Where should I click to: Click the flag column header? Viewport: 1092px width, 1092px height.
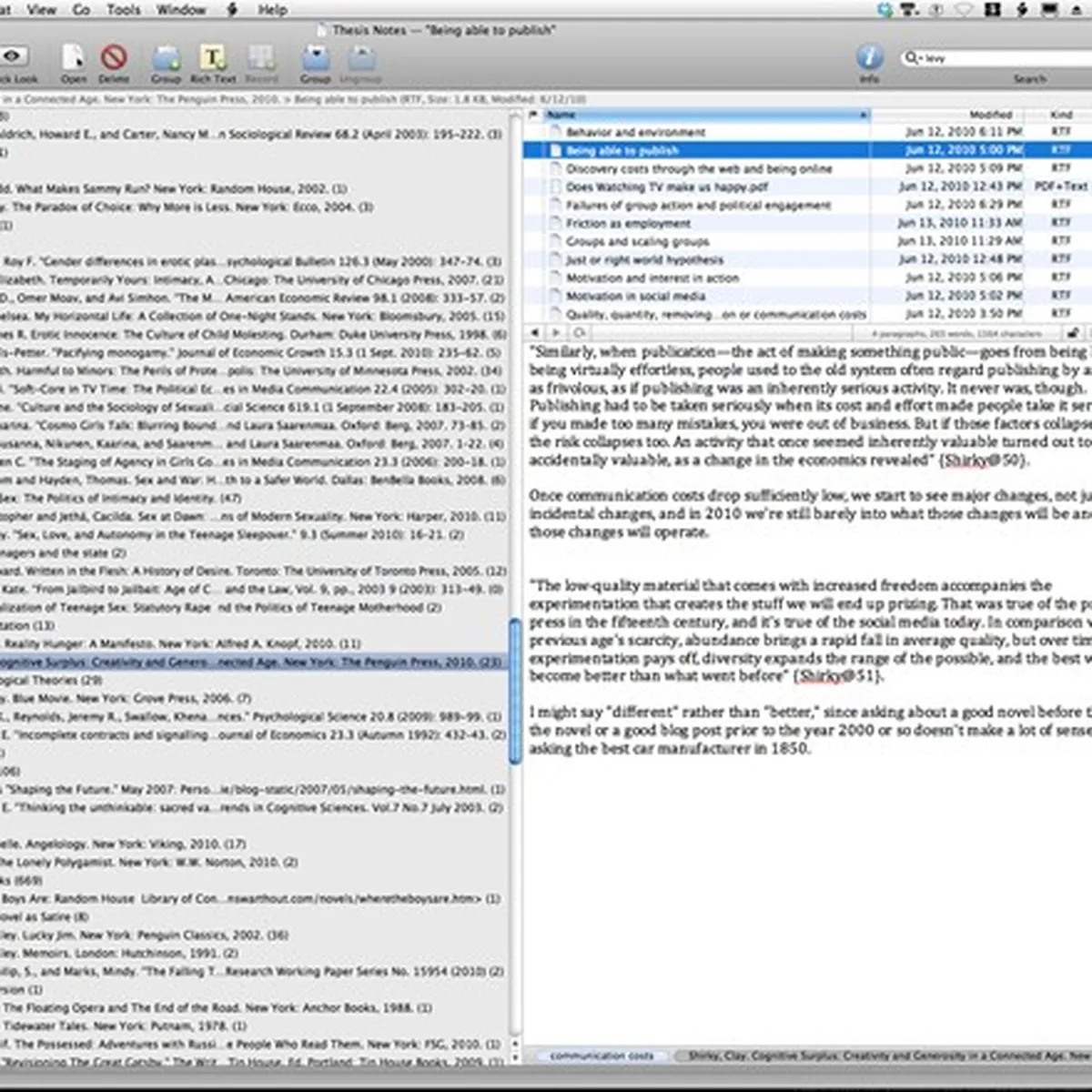(x=534, y=115)
